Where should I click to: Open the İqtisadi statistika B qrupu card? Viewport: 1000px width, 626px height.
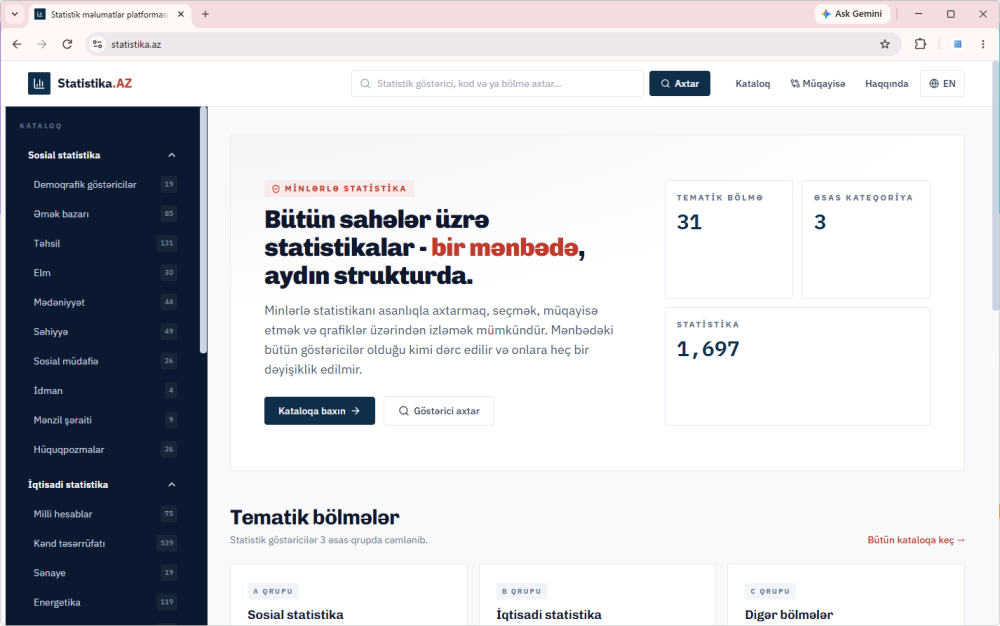pos(597,595)
